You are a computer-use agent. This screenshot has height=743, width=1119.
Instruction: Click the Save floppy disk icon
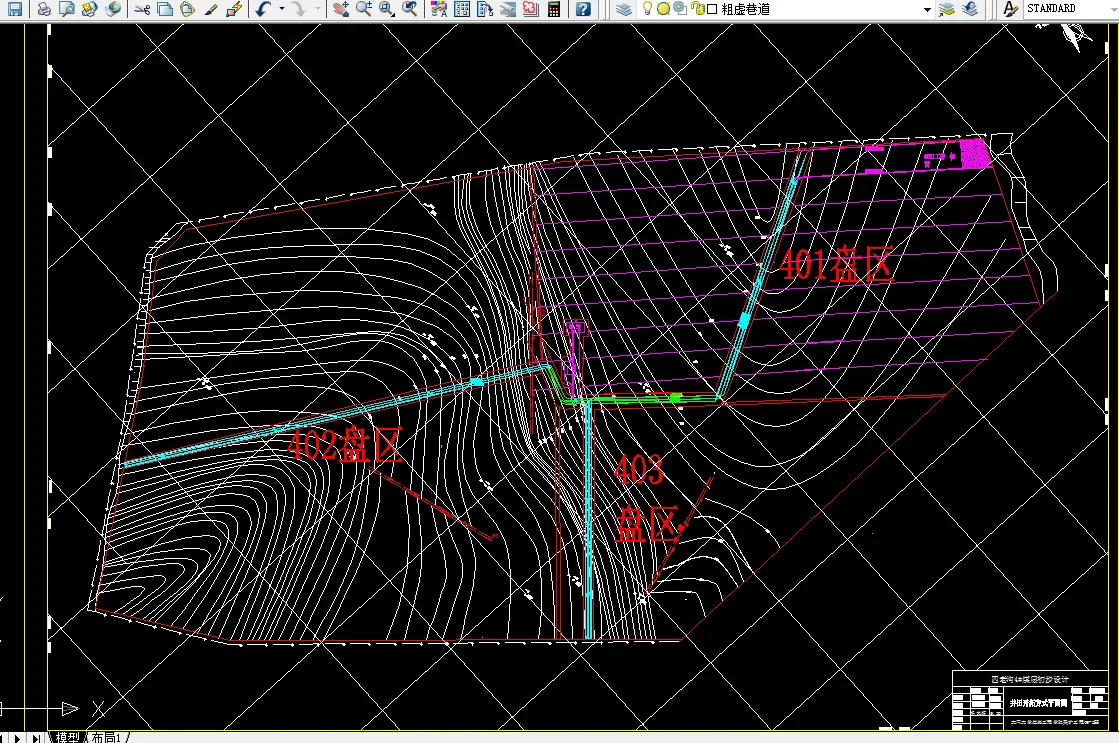tap(14, 9)
